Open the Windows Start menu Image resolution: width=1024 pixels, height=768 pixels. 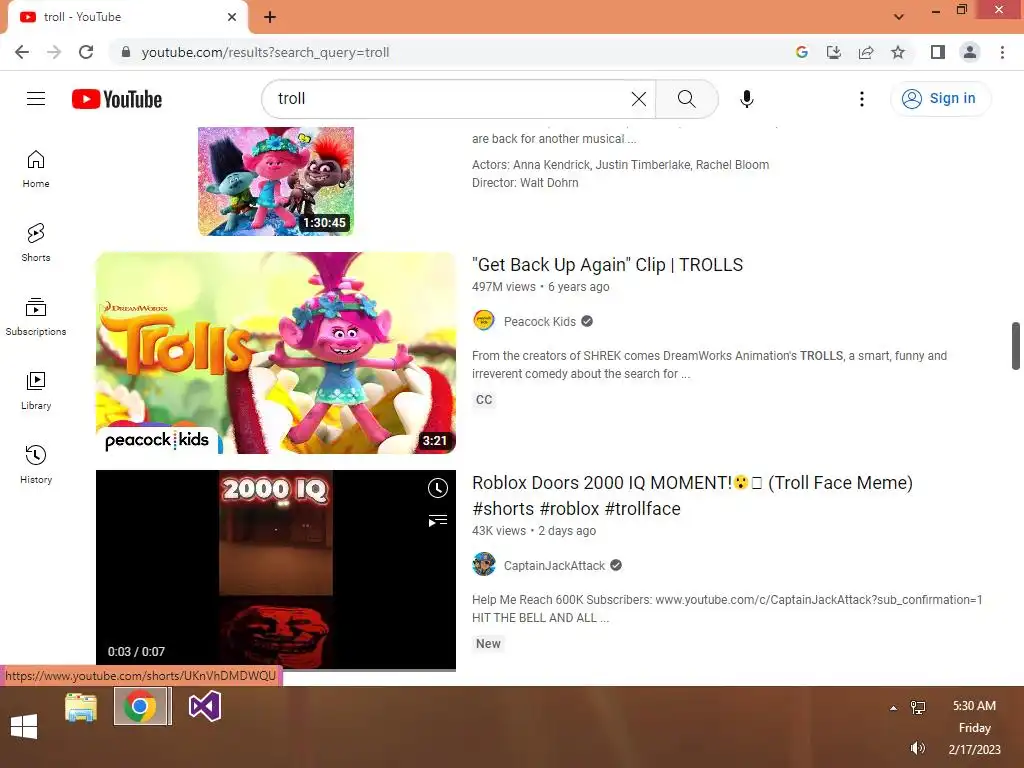(24, 726)
